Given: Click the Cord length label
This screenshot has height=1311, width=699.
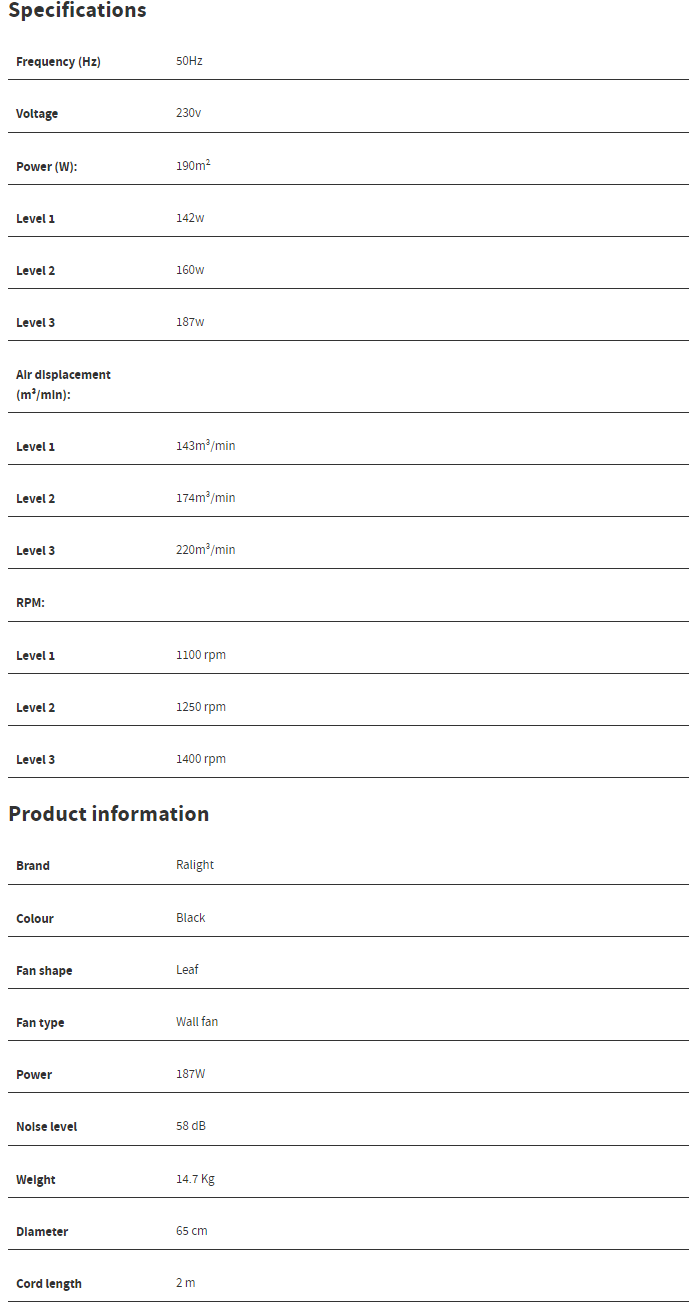Looking at the screenshot, I should 49,1283.
